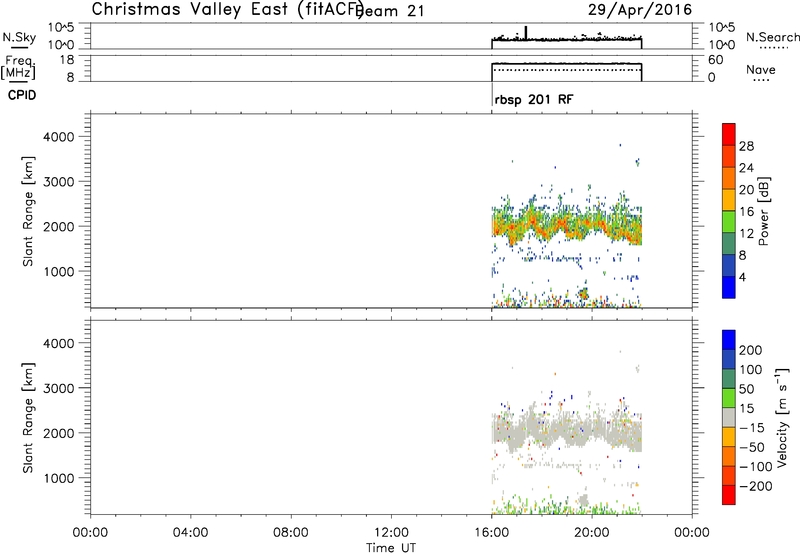Click the 'rbsp 201 RF' program ID text

coord(534,99)
